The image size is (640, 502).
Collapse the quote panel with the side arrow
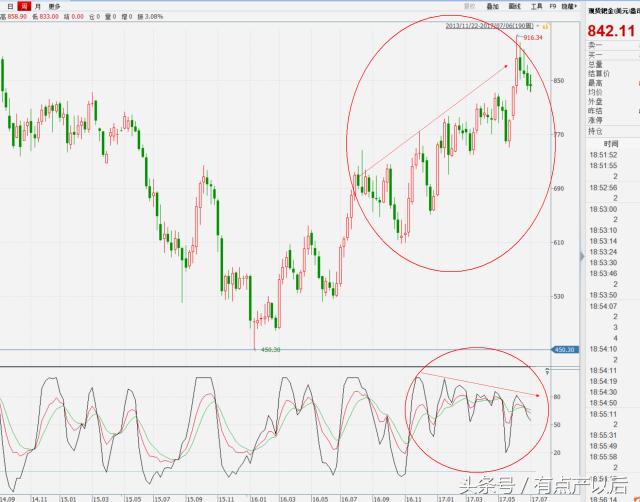pyautogui.click(x=582, y=256)
